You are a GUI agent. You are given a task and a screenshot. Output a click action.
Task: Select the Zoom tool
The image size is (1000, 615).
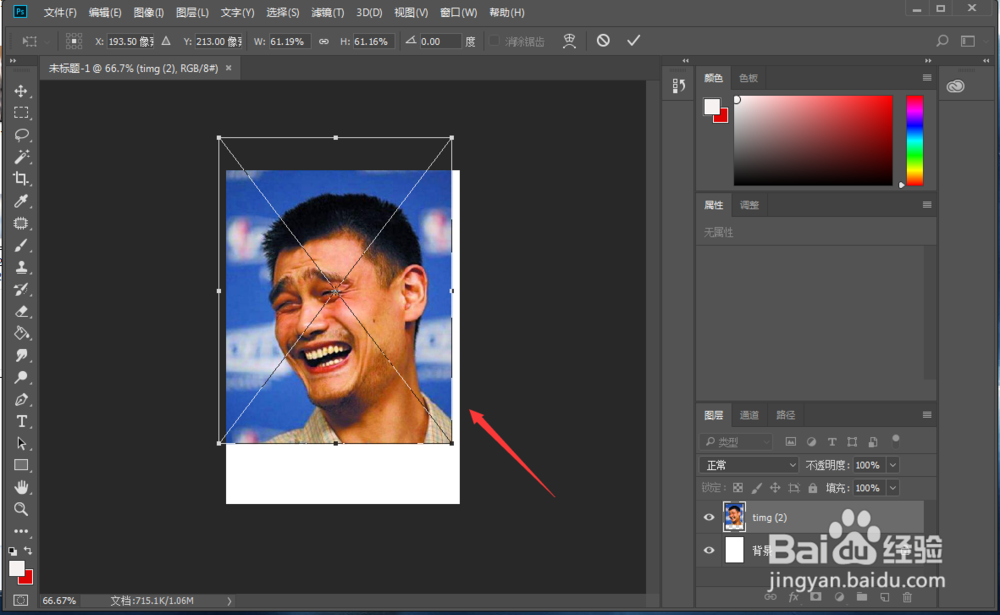21,509
